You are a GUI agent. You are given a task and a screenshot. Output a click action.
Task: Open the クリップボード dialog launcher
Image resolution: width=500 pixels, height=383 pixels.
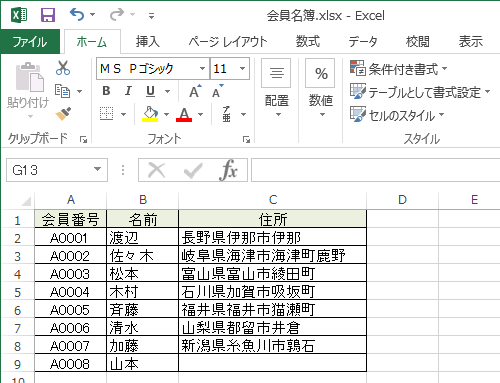coord(83,140)
